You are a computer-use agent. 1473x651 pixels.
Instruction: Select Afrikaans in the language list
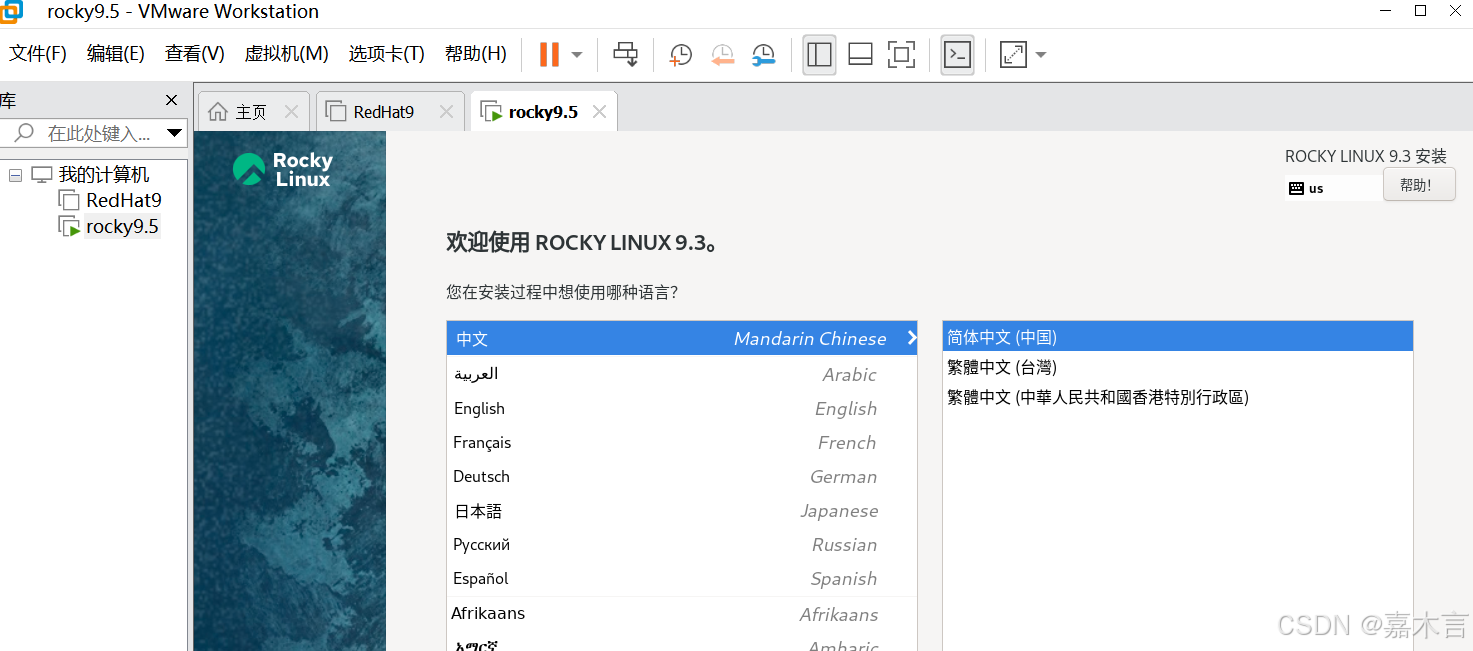point(682,614)
